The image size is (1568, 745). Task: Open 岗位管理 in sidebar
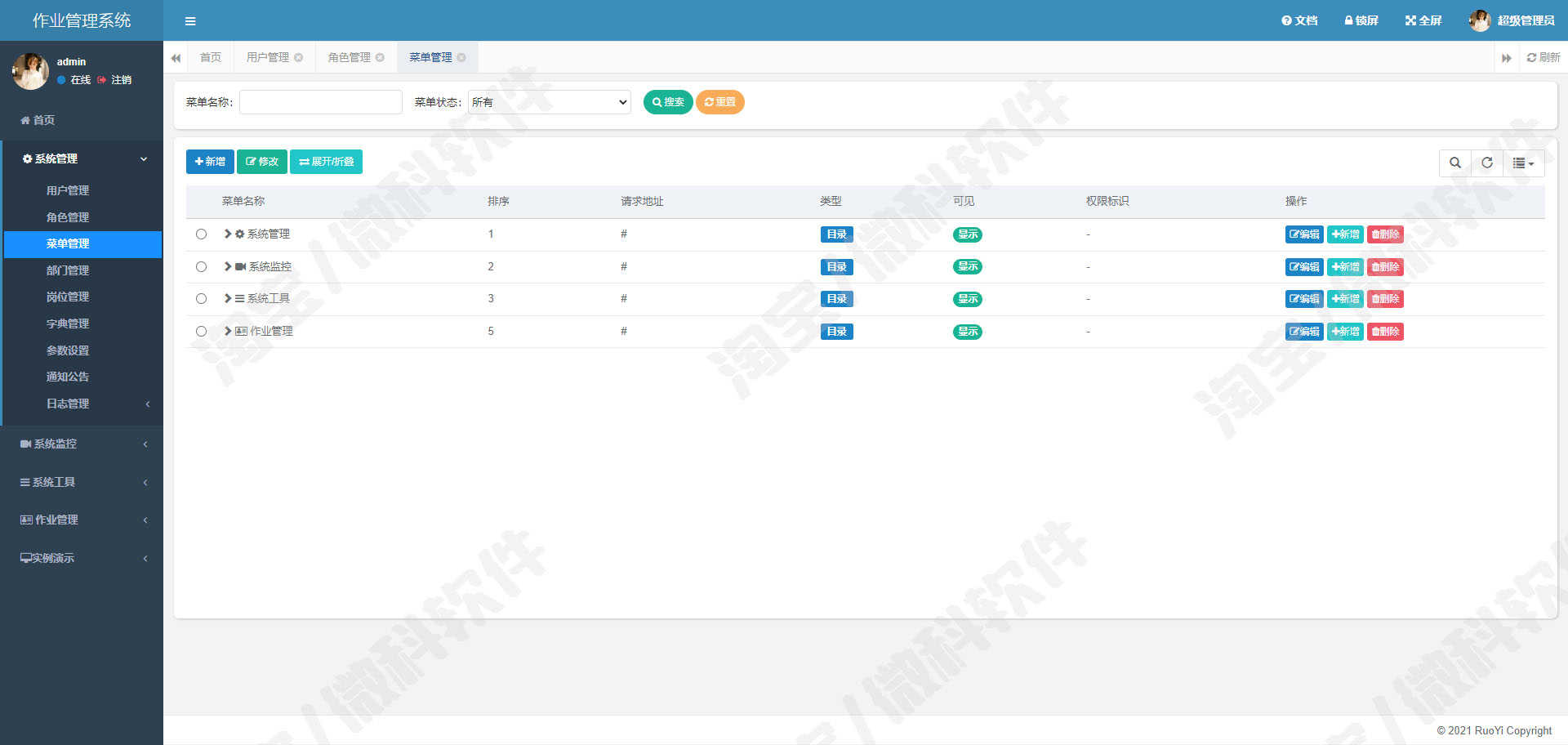pyautogui.click(x=68, y=297)
